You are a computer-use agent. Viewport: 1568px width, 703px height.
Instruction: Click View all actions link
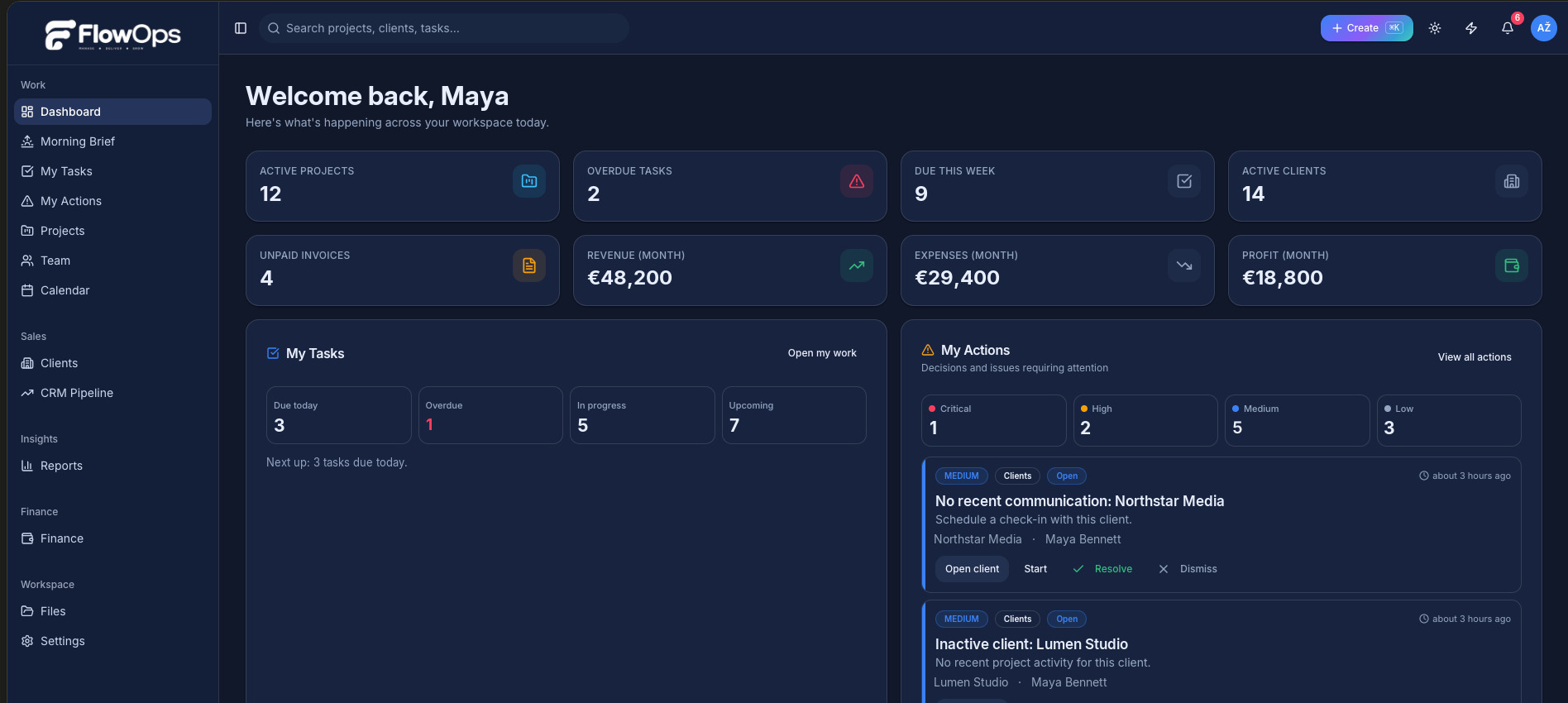point(1475,357)
